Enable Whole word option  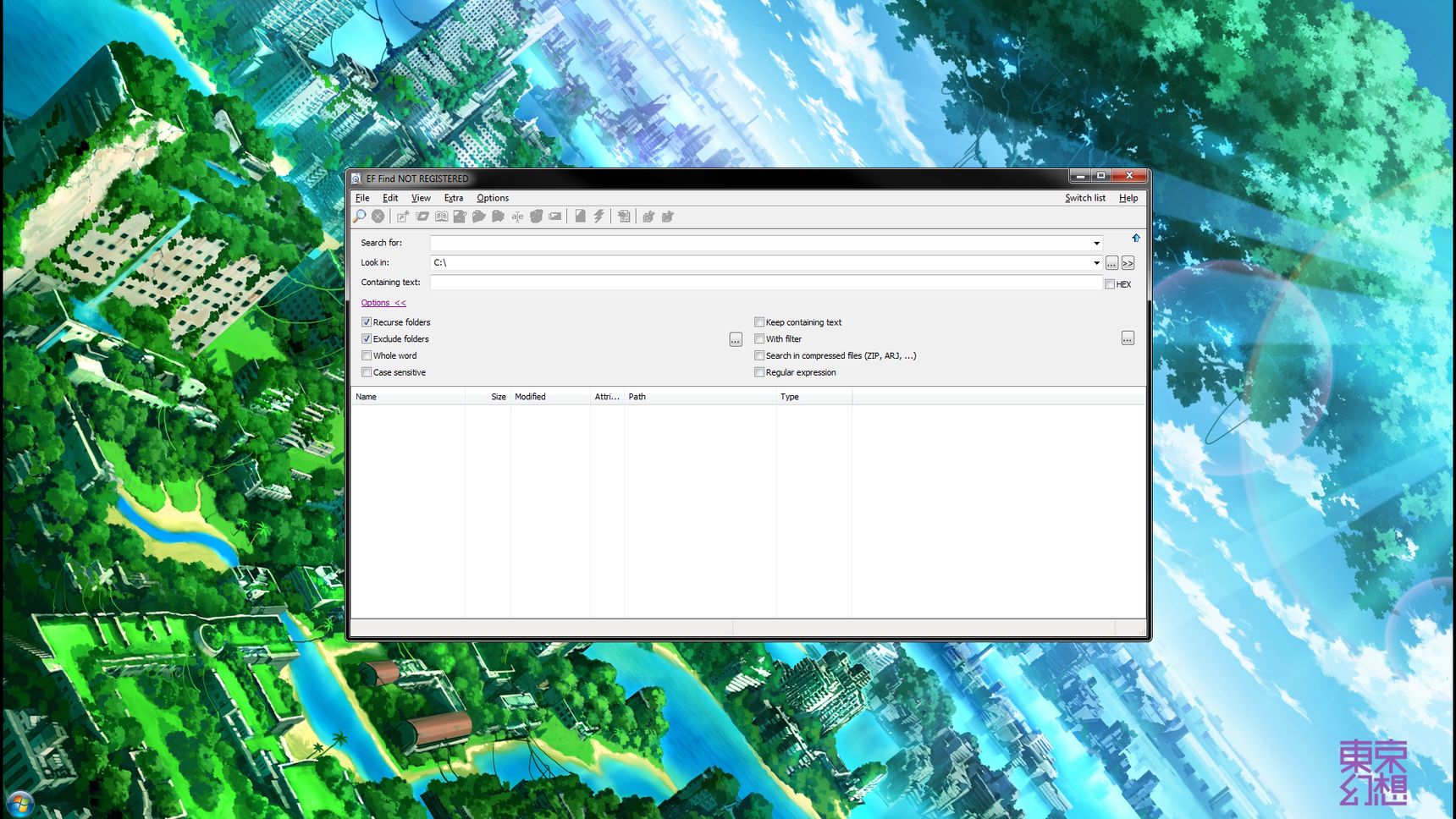point(367,356)
